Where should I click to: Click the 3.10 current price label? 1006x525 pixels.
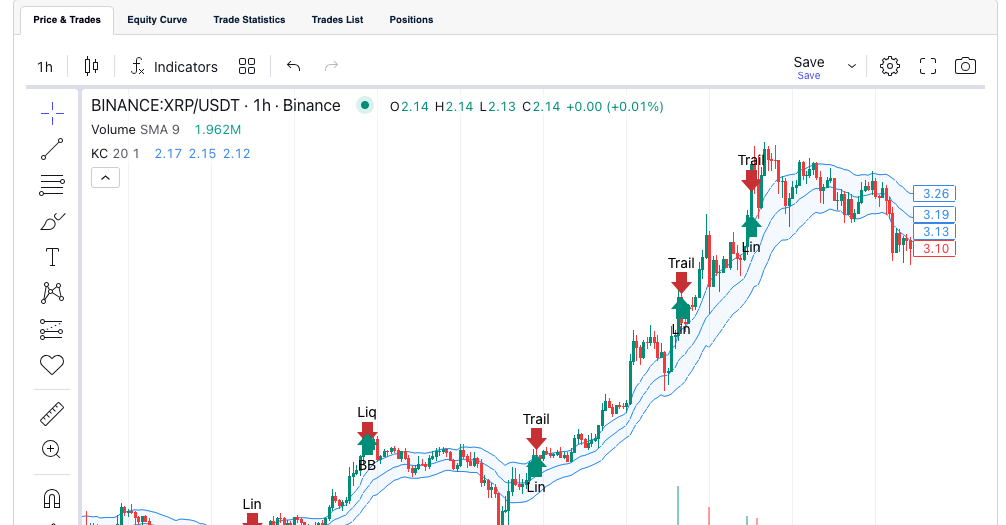point(935,249)
